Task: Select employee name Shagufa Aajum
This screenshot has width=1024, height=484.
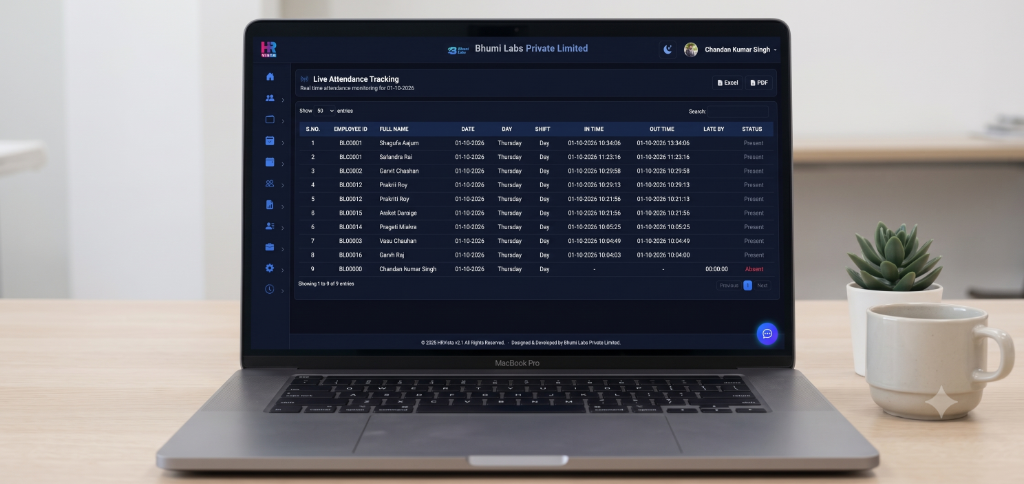Action: click(399, 143)
